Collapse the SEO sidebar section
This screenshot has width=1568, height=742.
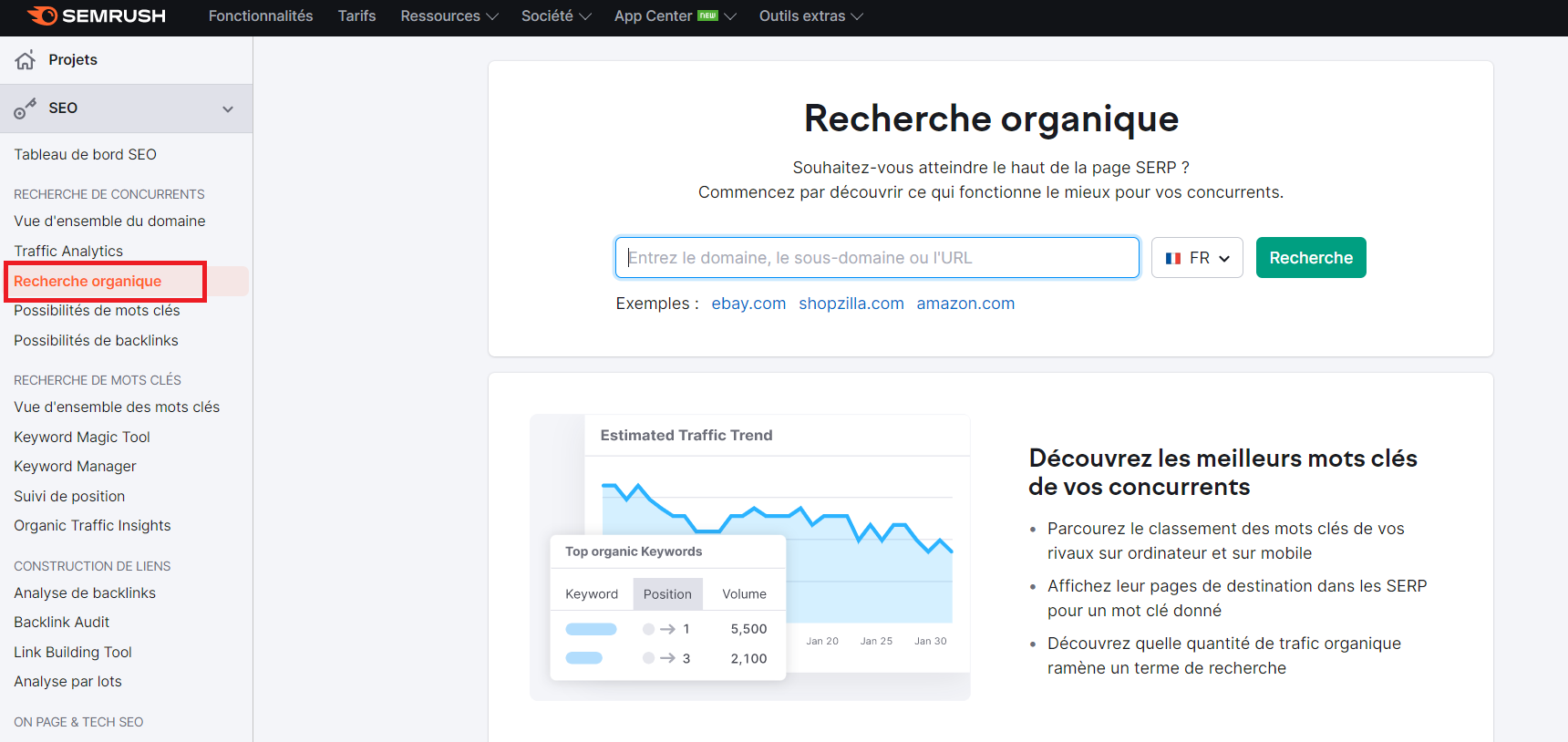(228, 108)
